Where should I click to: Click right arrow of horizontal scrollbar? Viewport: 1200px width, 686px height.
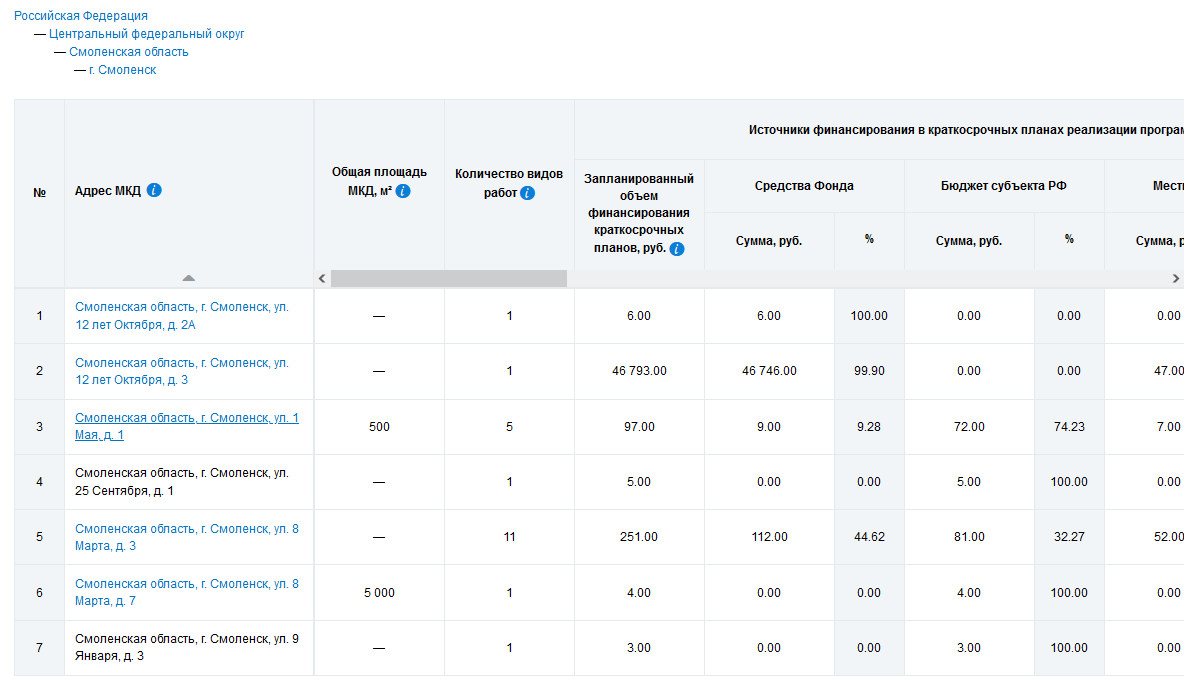[x=1176, y=279]
